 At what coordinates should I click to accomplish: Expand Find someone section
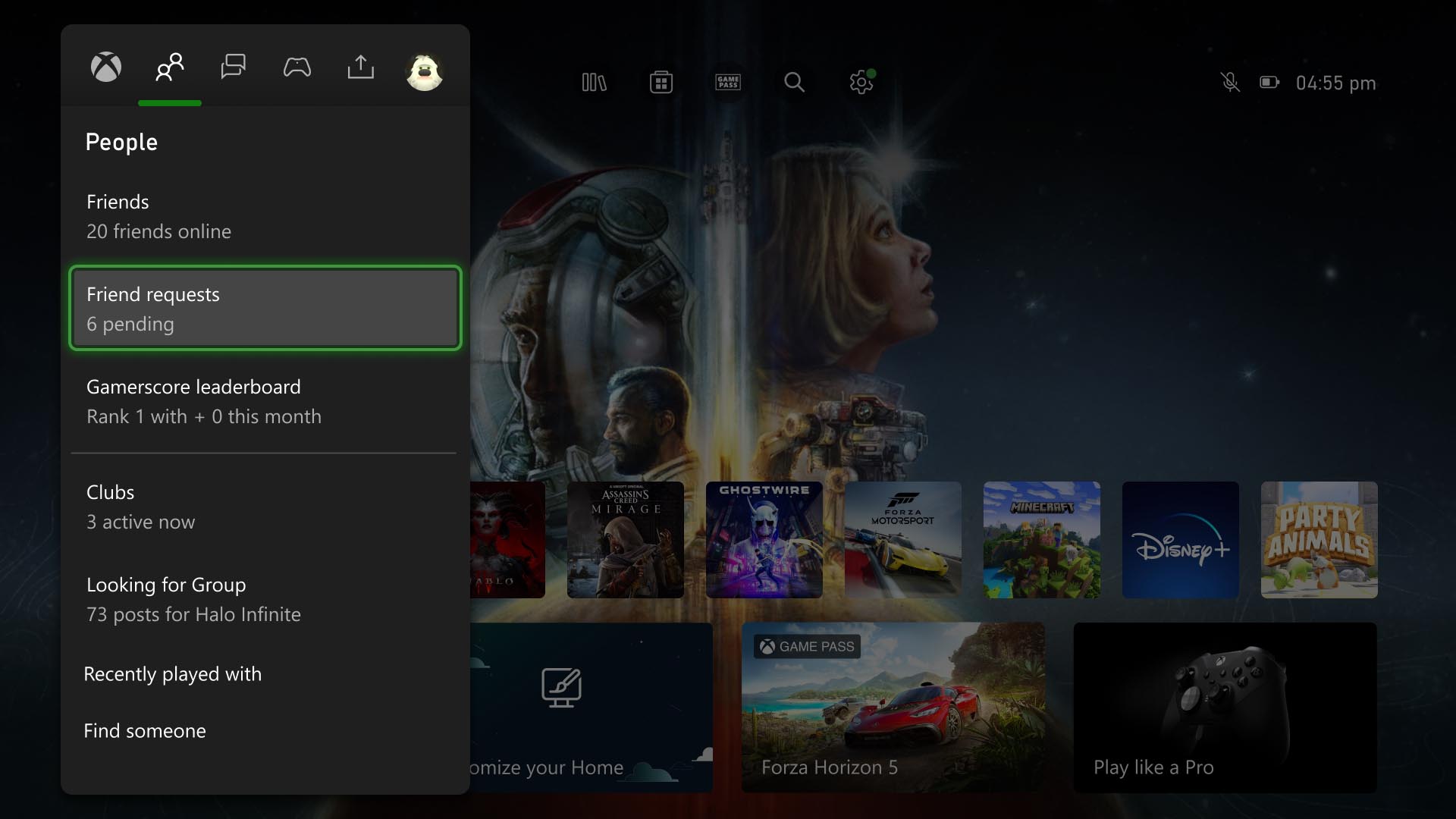click(145, 730)
